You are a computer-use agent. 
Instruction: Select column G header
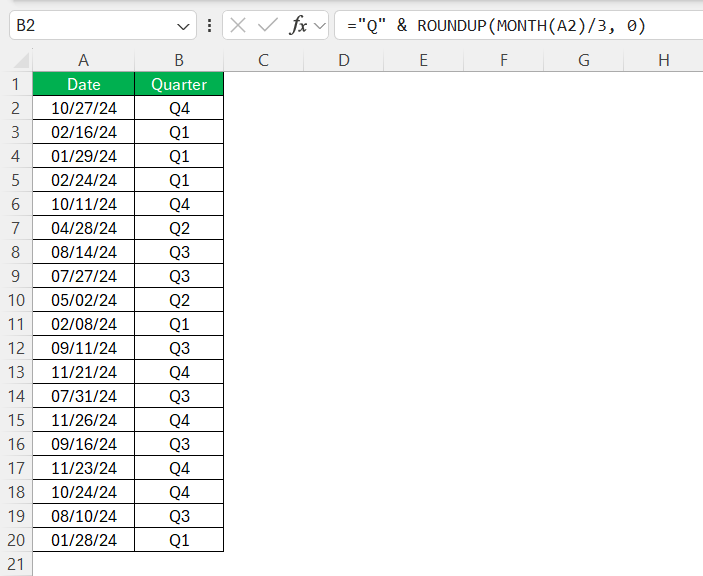584,60
